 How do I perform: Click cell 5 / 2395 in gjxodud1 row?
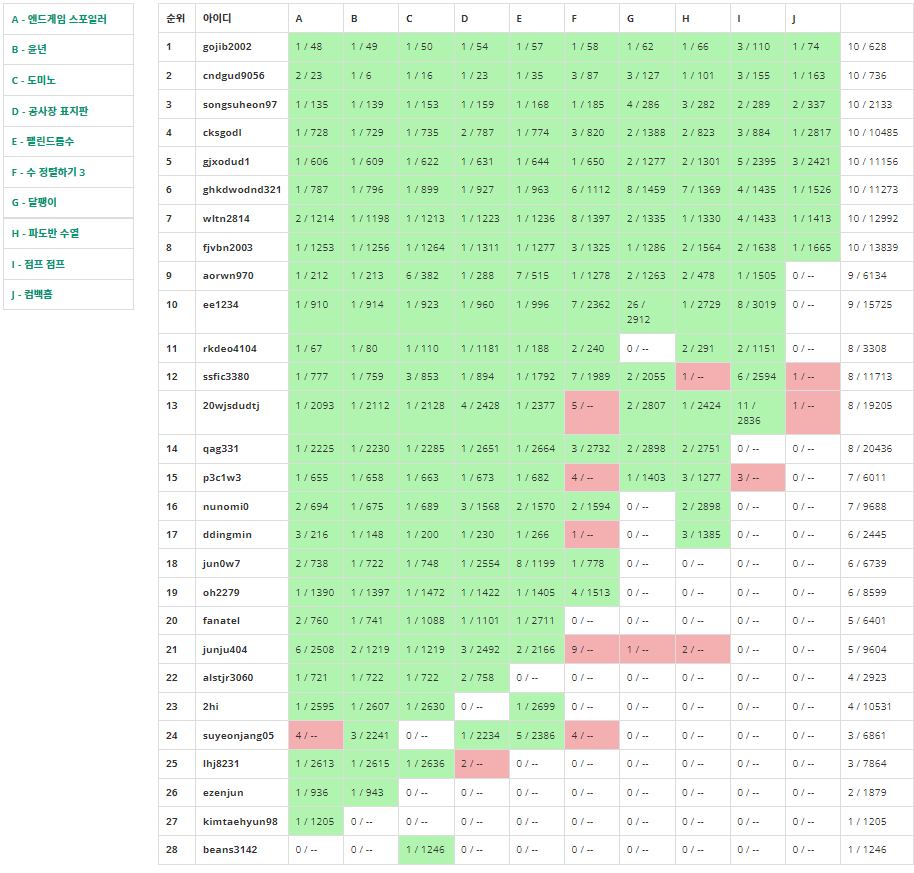[756, 162]
